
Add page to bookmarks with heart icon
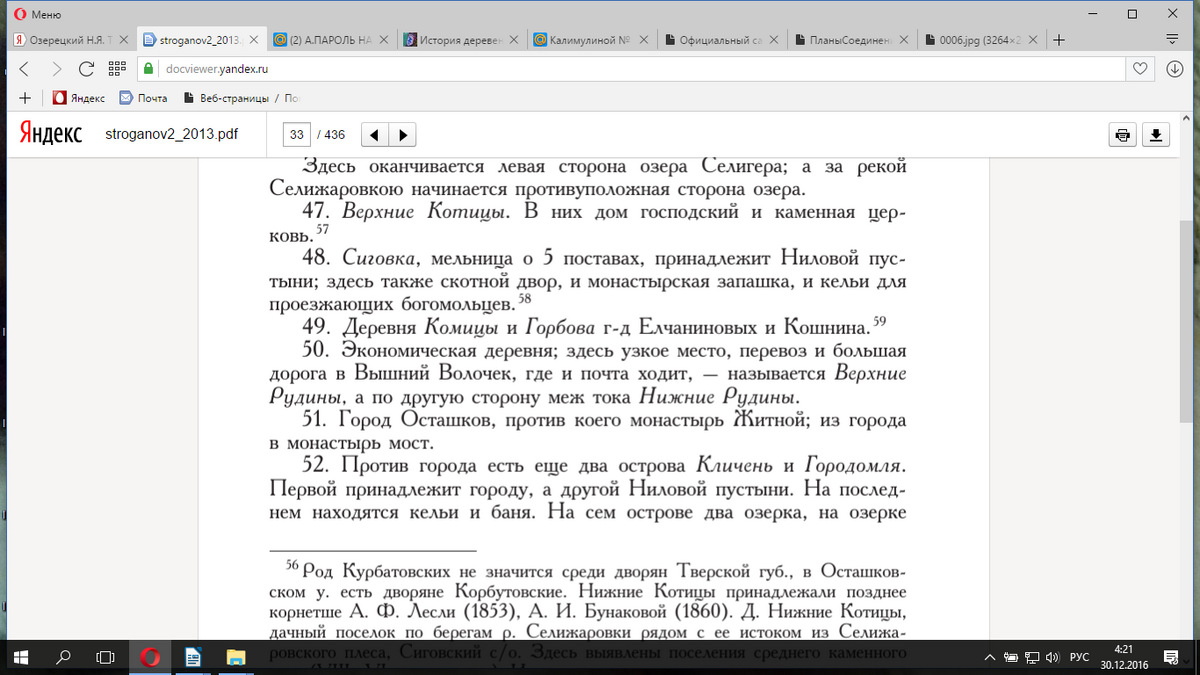(x=1139, y=69)
